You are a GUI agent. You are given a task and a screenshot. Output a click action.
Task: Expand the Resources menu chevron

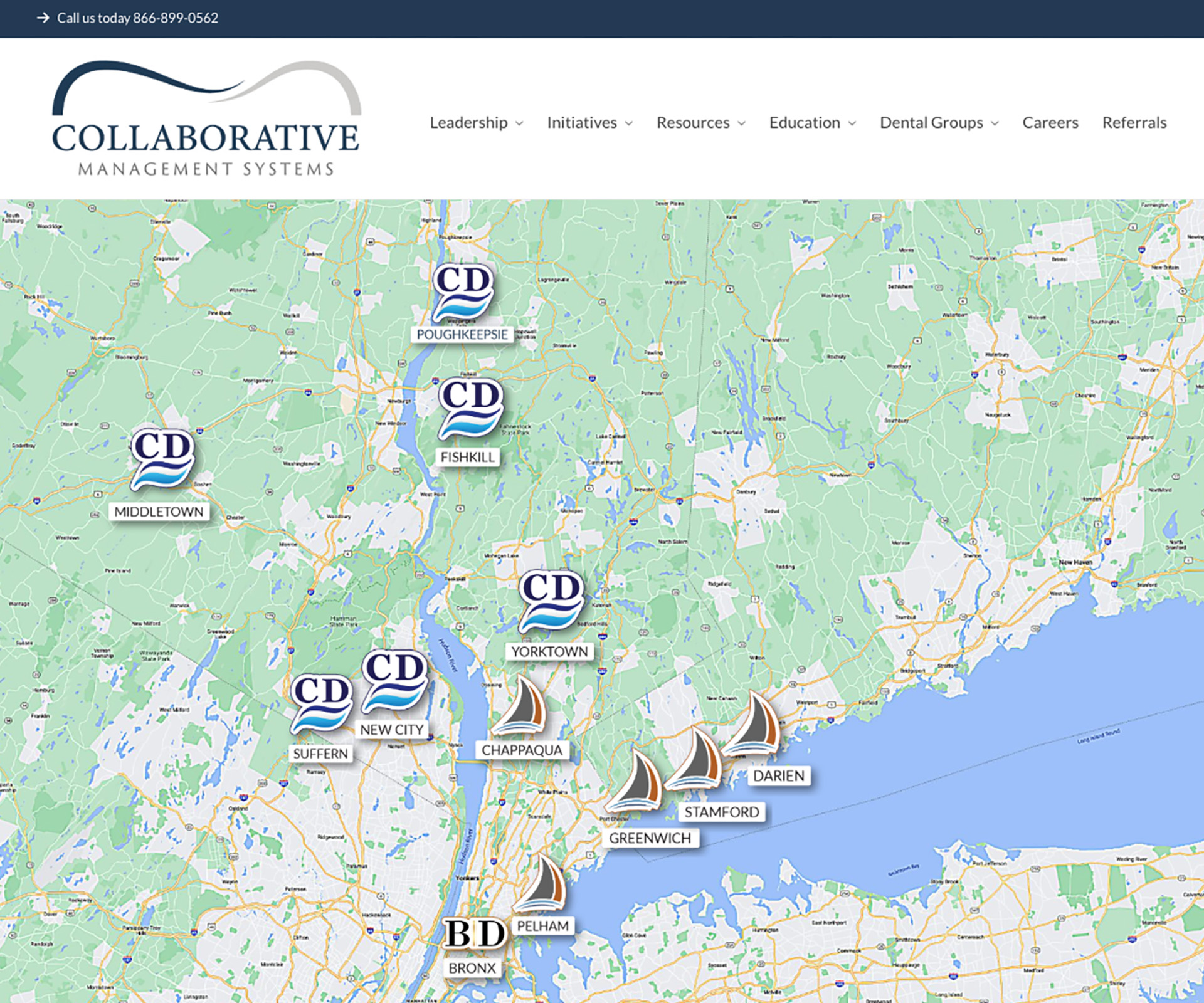tap(742, 123)
